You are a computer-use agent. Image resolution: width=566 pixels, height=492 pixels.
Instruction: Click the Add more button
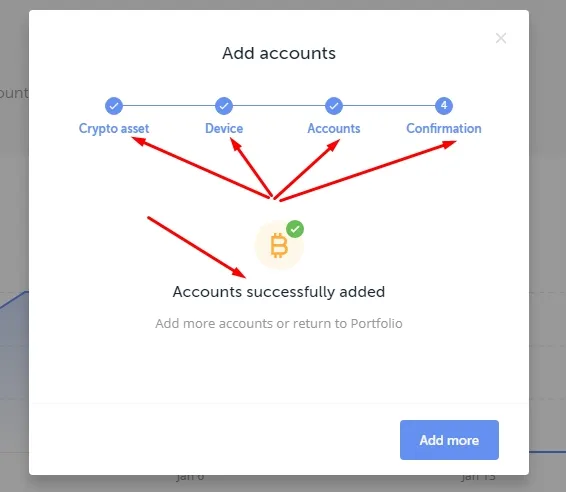pyautogui.click(x=449, y=440)
